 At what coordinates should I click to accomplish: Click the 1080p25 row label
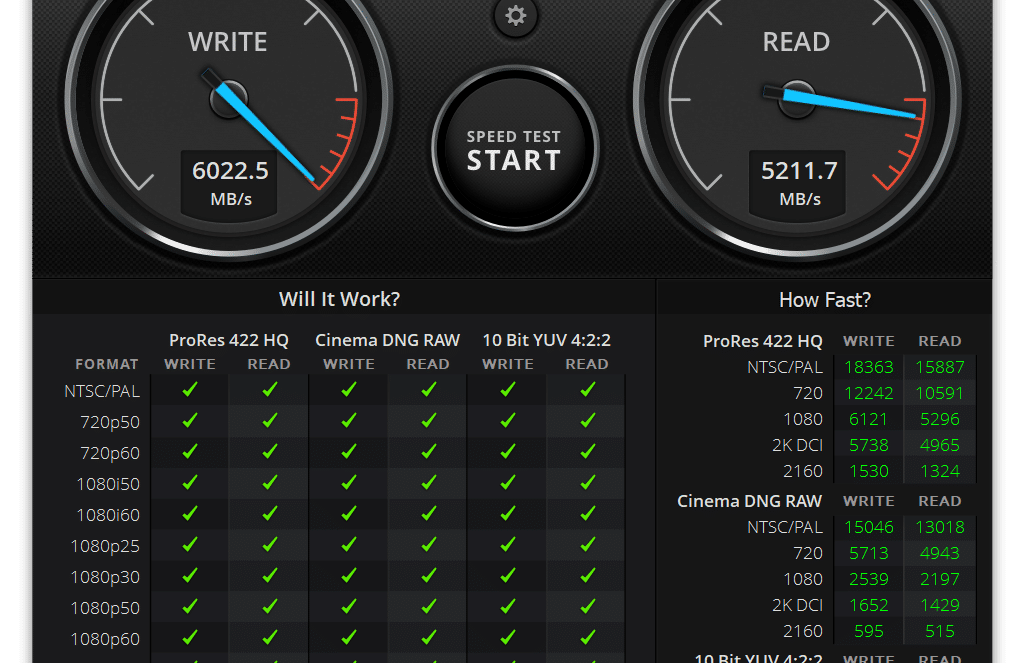tap(105, 546)
